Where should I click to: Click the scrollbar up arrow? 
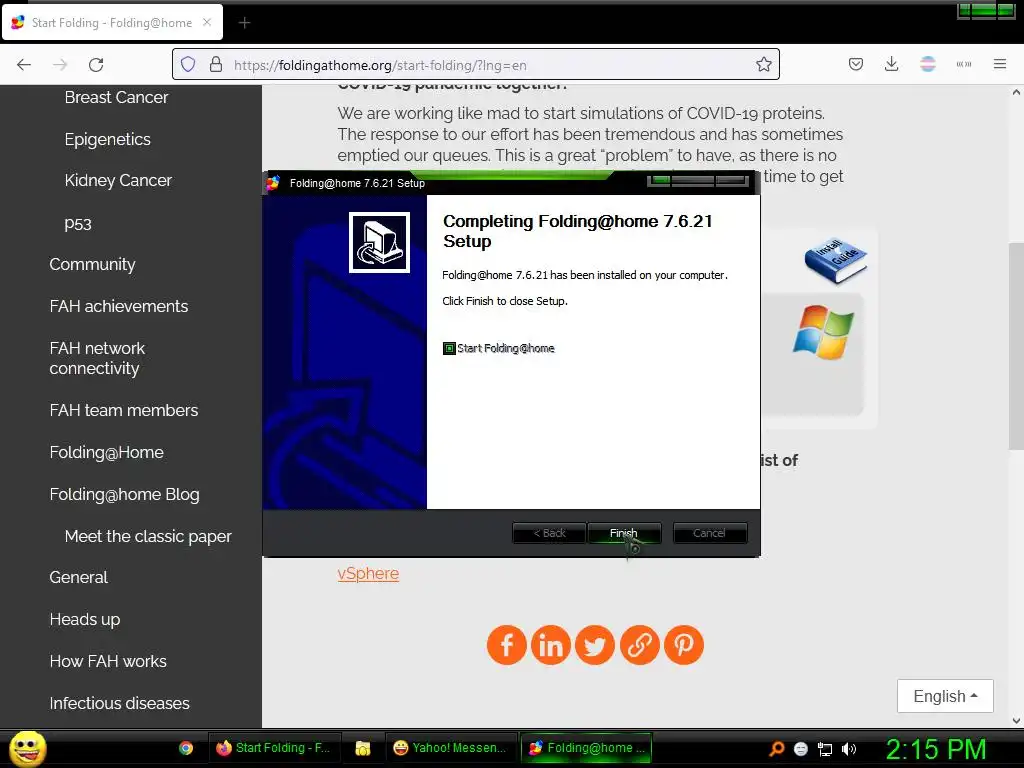[x=1016, y=93]
